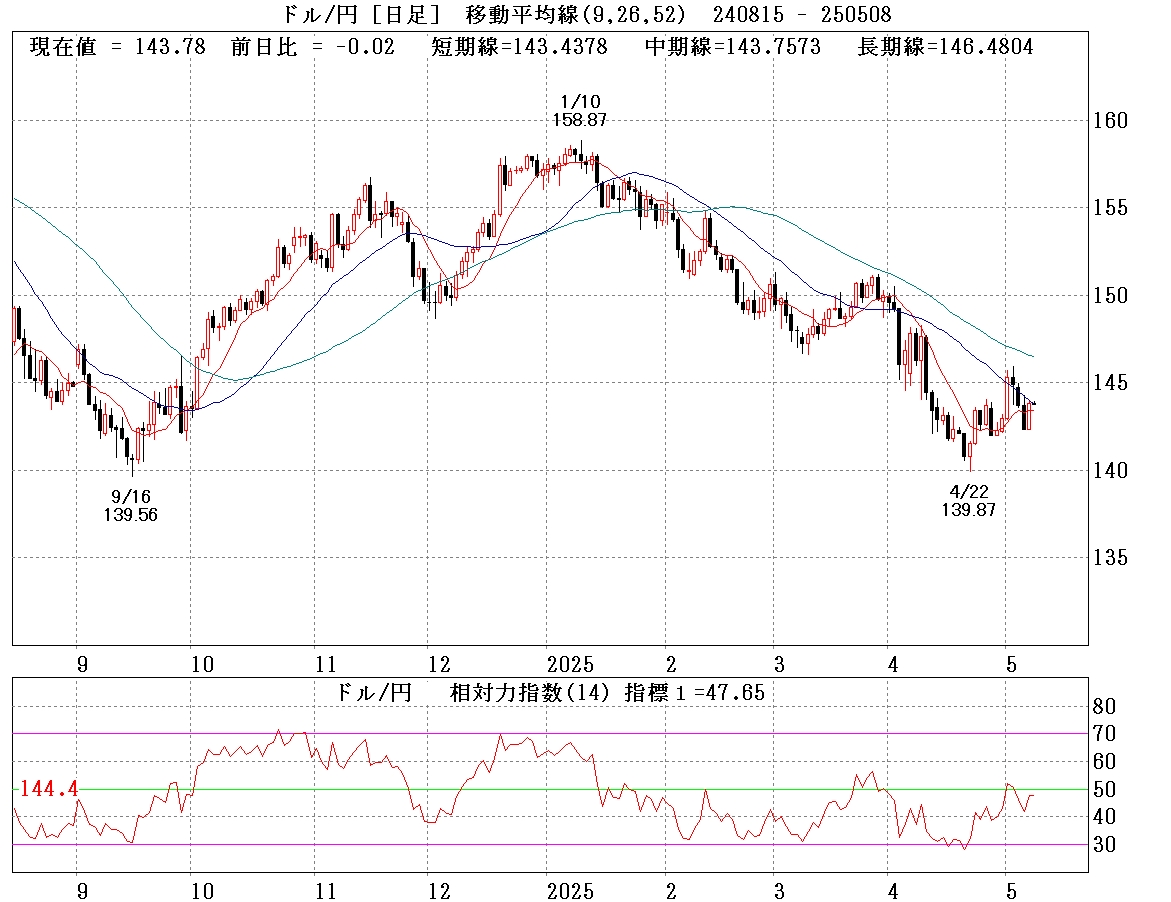Select the 30 label on RSI axis
The image size is (1171, 902).
coord(1104,845)
